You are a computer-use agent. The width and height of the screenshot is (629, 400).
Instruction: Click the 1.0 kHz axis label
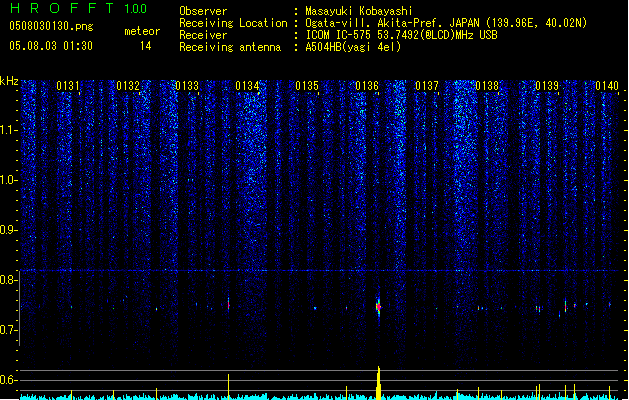(x=8, y=180)
